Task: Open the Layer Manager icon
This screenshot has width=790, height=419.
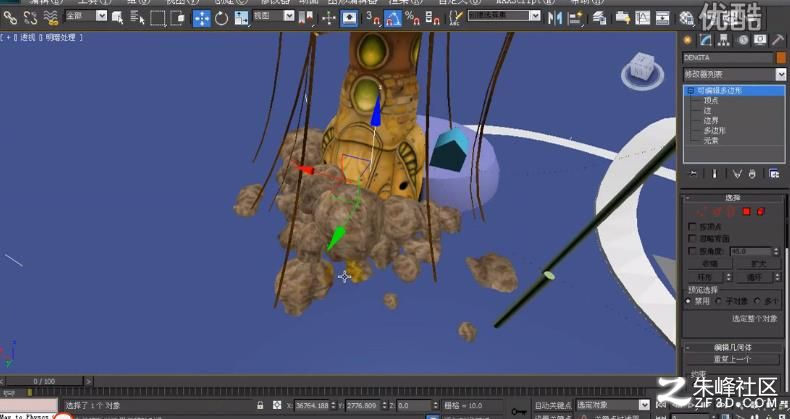Action: [x=599, y=18]
